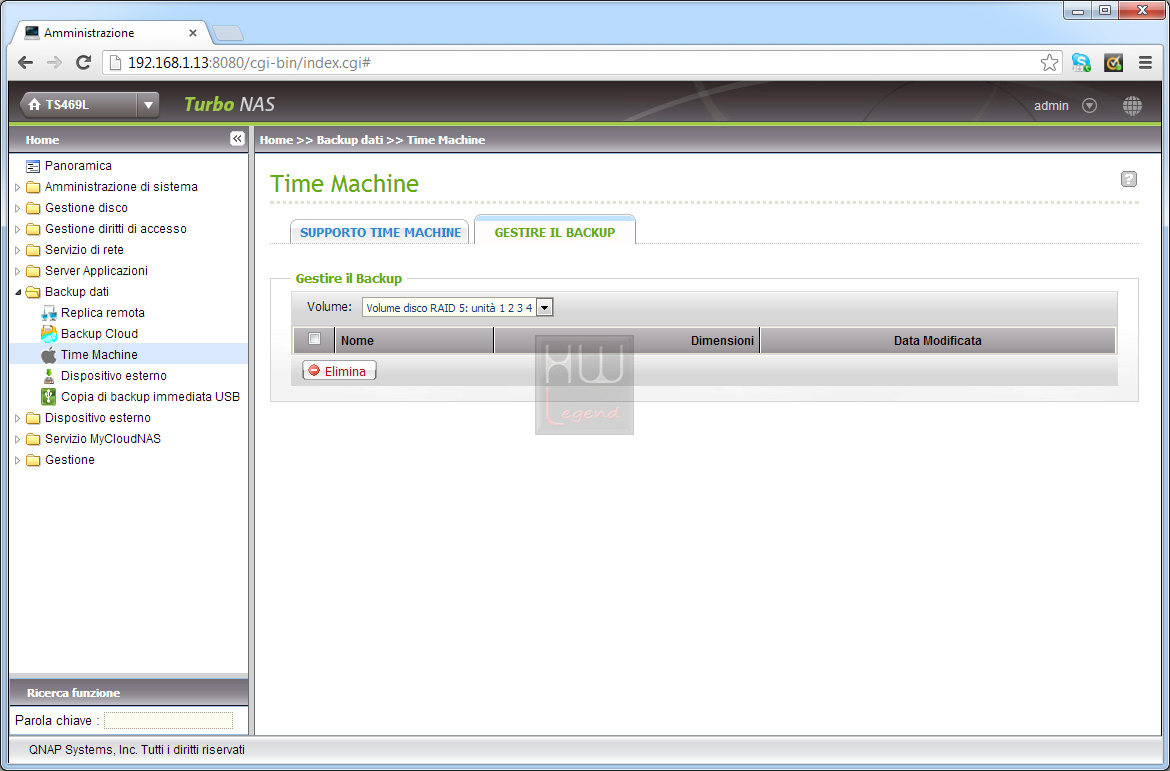
Task: Click the Replica remota icon
Action: [49, 313]
